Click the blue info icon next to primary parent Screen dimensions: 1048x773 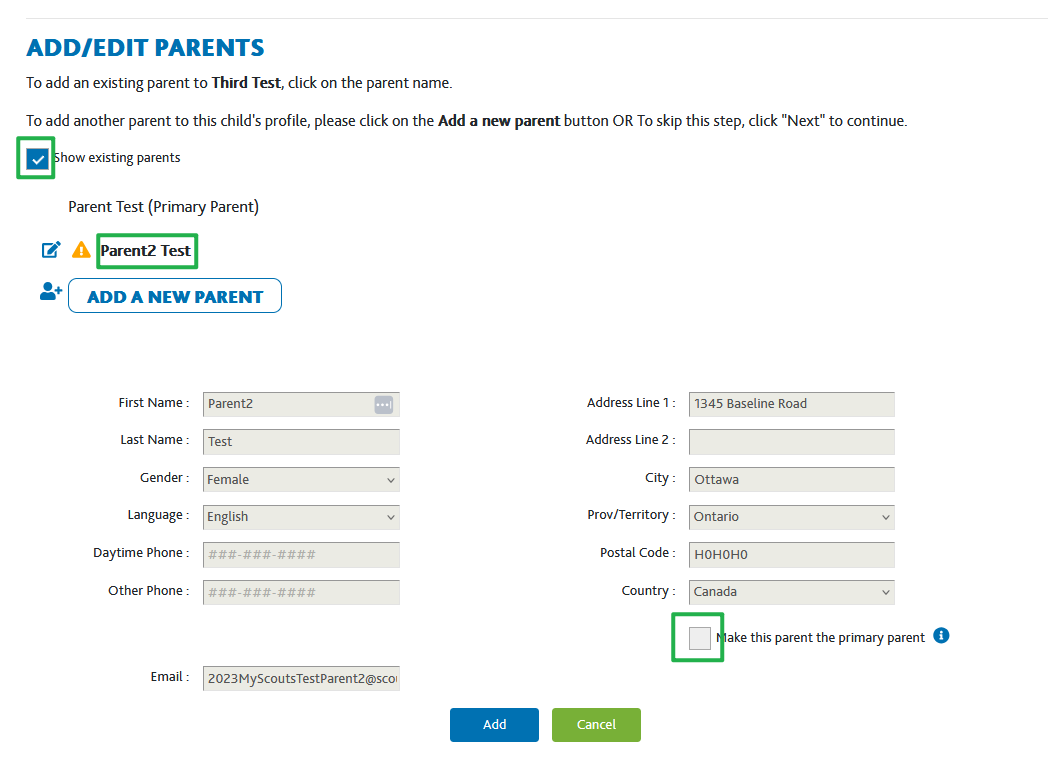[x=941, y=635]
